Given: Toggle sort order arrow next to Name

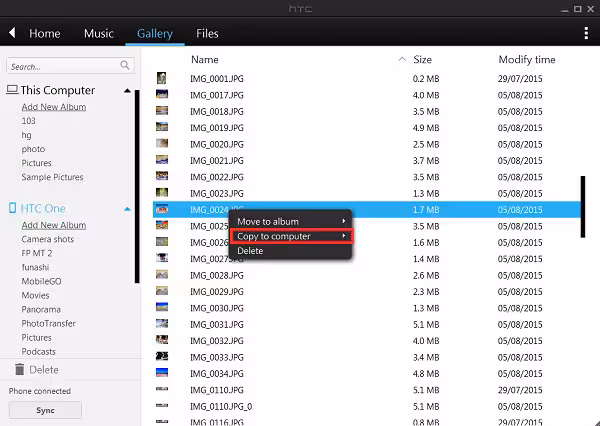Looking at the screenshot, I should (402, 59).
